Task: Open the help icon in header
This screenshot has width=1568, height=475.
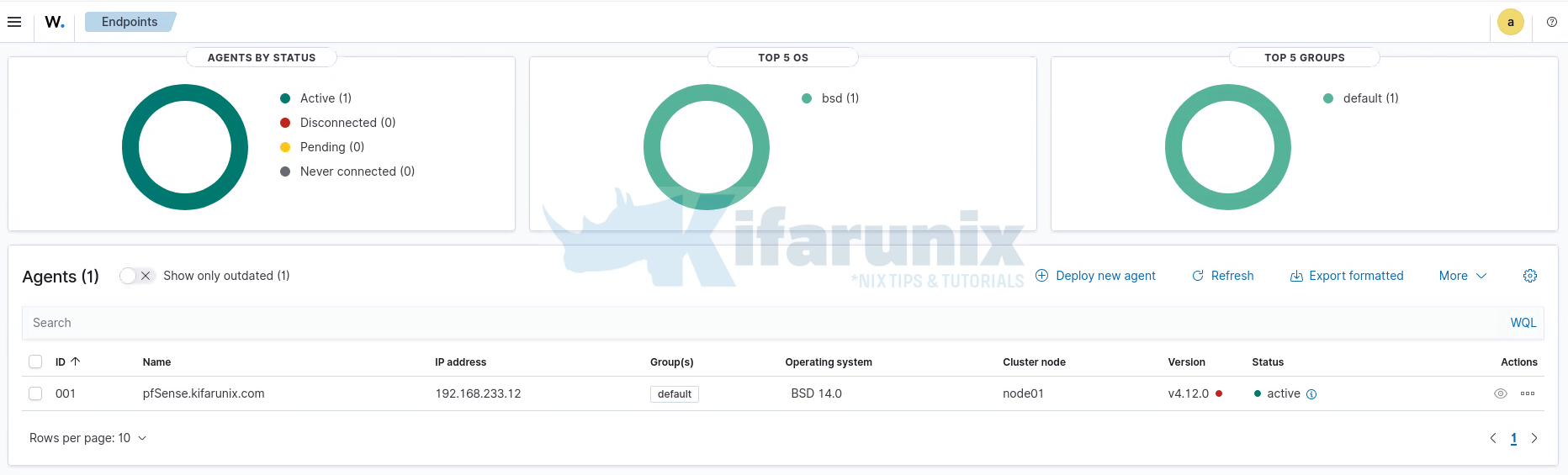Action: [x=1552, y=22]
